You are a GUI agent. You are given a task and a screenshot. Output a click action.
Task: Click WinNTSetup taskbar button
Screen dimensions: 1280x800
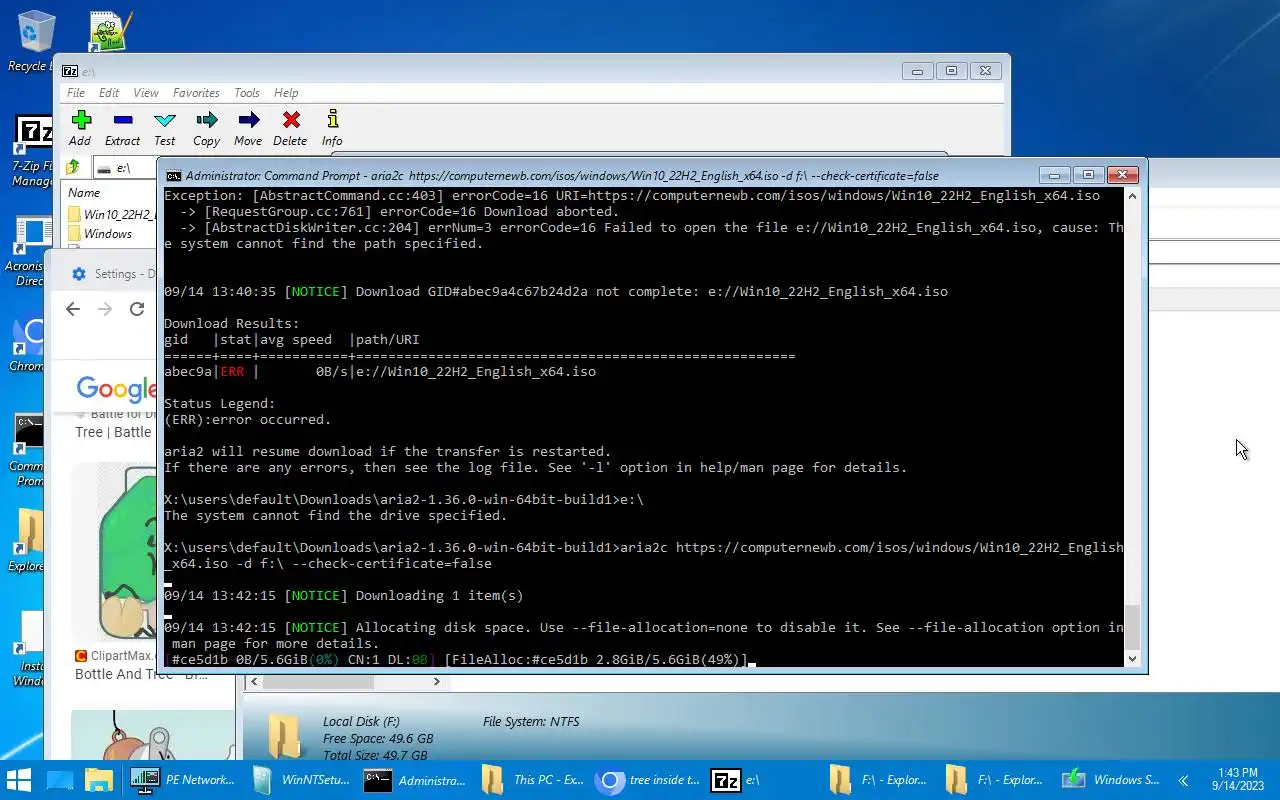click(x=299, y=780)
